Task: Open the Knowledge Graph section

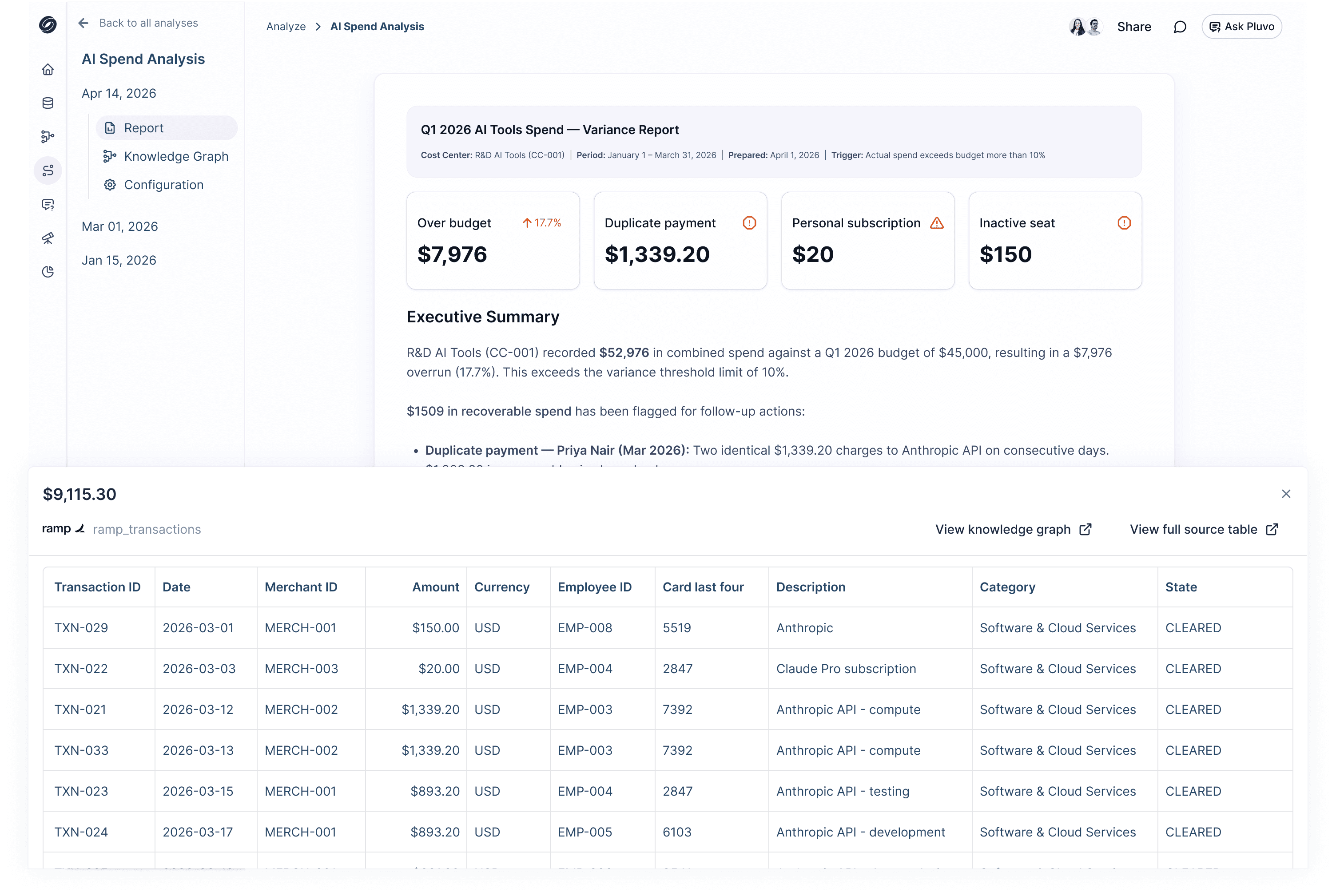Action: click(167, 156)
